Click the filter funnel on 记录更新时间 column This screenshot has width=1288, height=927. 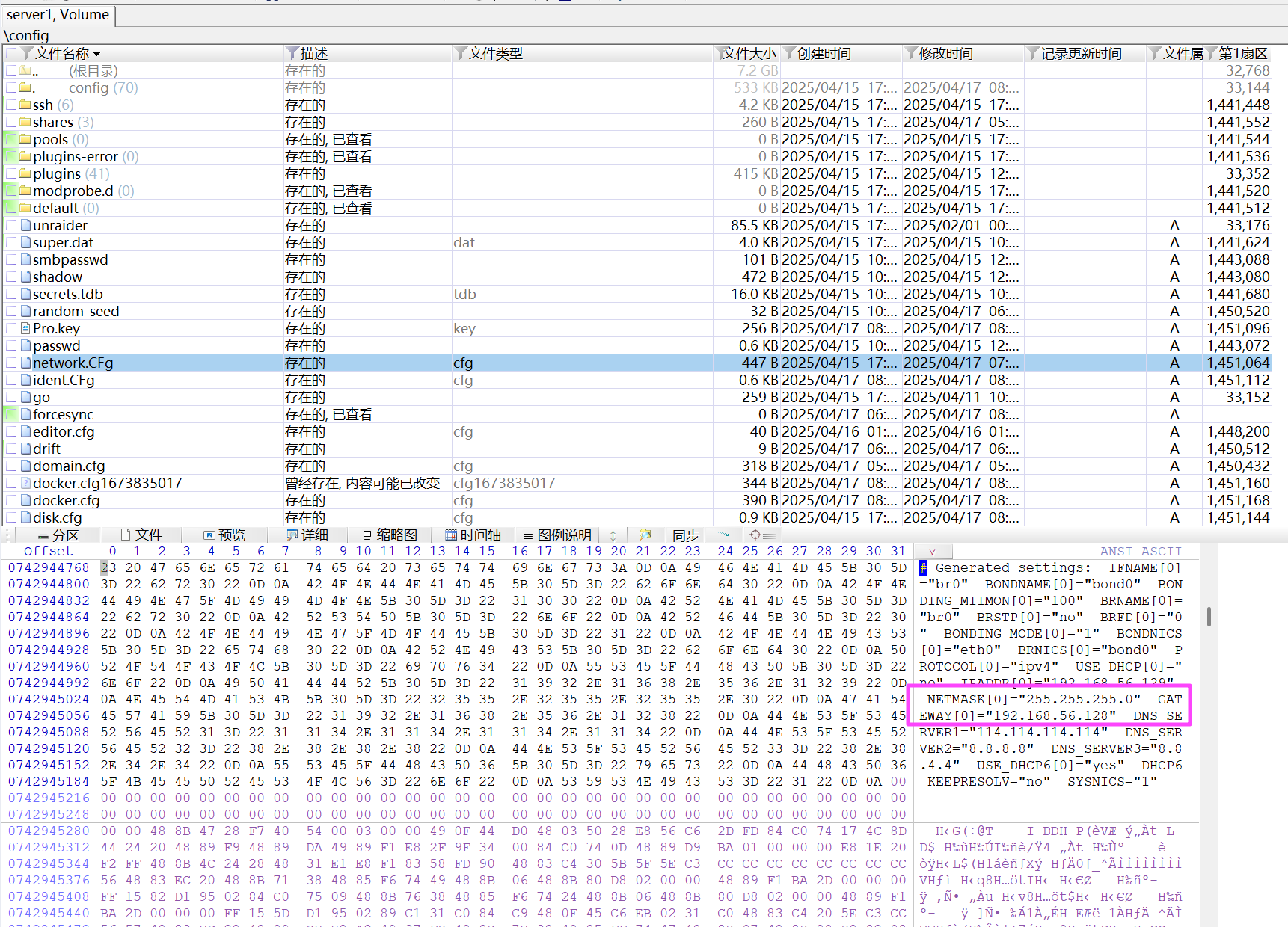tap(1033, 53)
